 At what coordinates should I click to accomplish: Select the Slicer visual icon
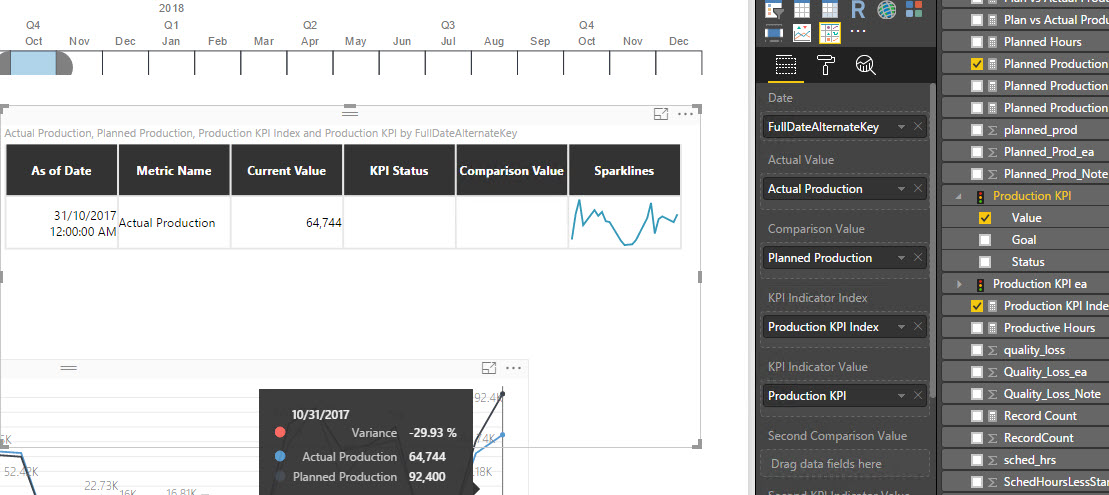click(775, 10)
